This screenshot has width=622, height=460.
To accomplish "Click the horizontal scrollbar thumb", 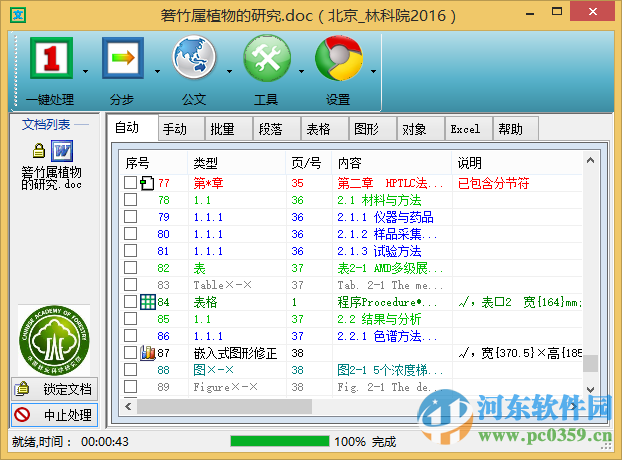I will [224, 406].
